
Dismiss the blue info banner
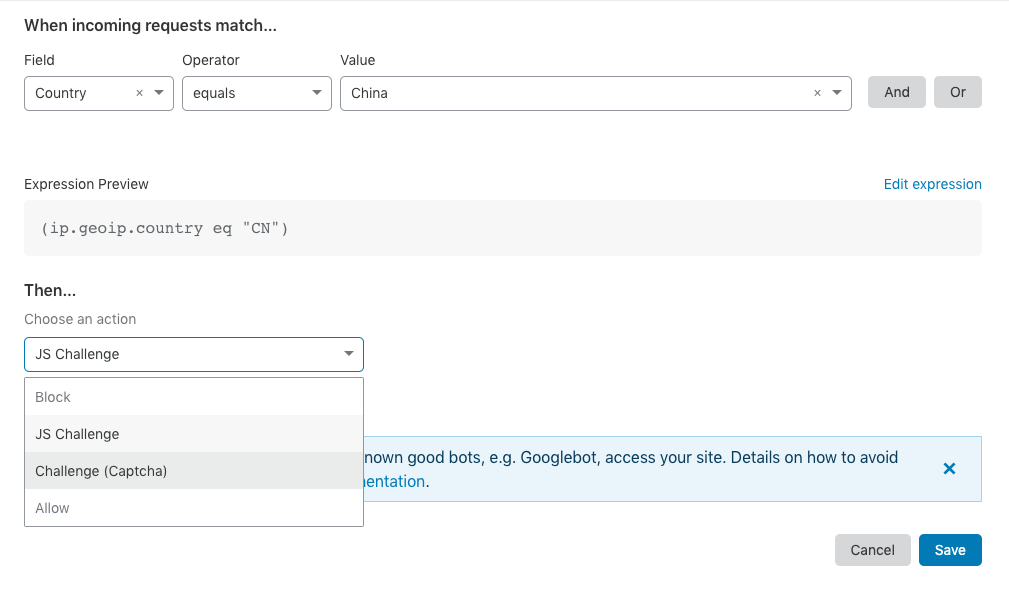tap(949, 469)
